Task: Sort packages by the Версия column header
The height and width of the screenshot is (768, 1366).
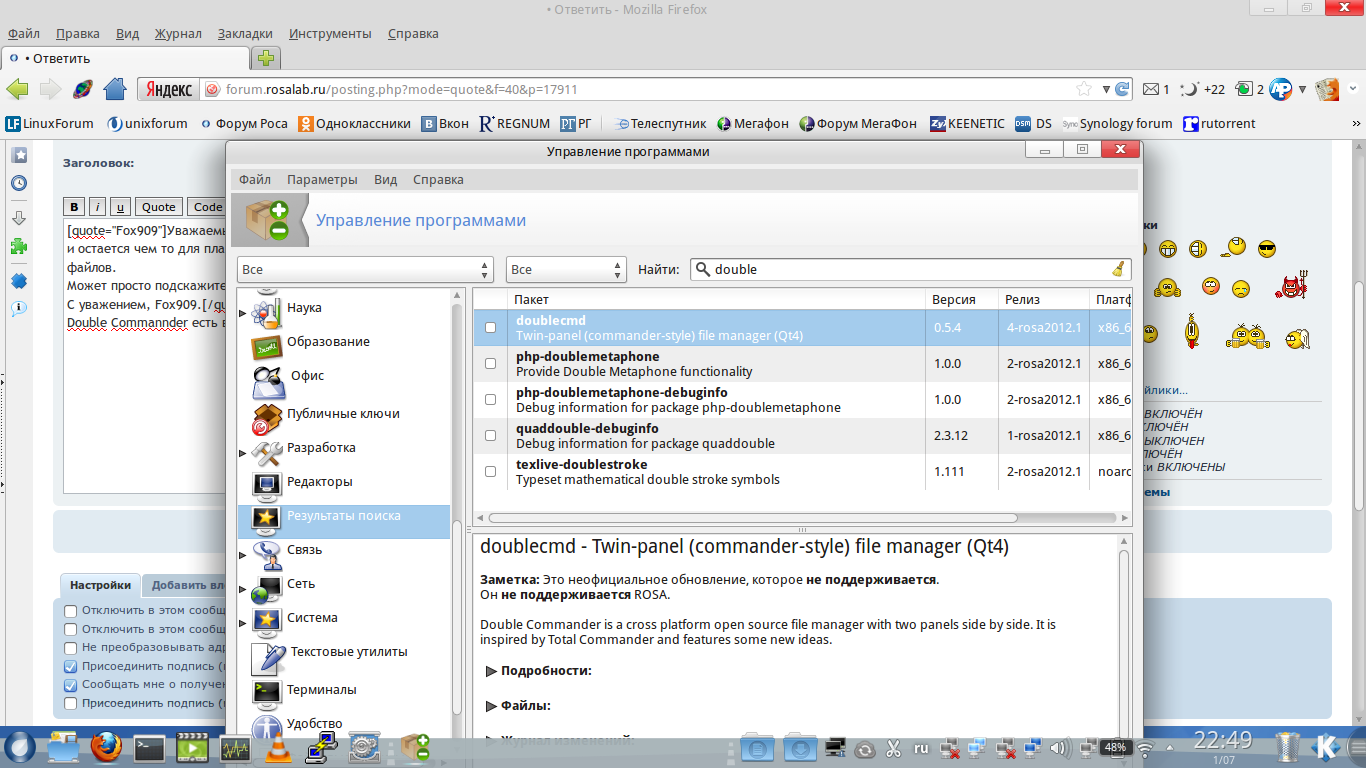Action: [x=961, y=299]
